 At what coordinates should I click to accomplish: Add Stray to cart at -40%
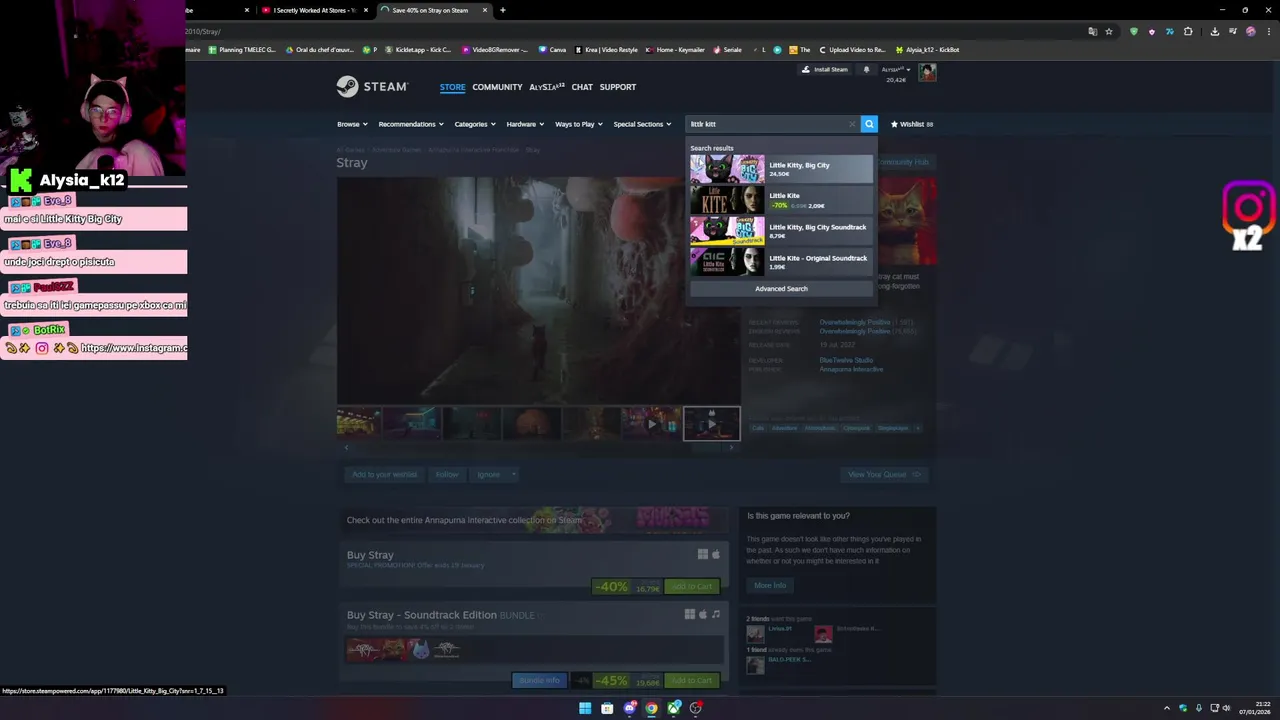[x=692, y=586]
